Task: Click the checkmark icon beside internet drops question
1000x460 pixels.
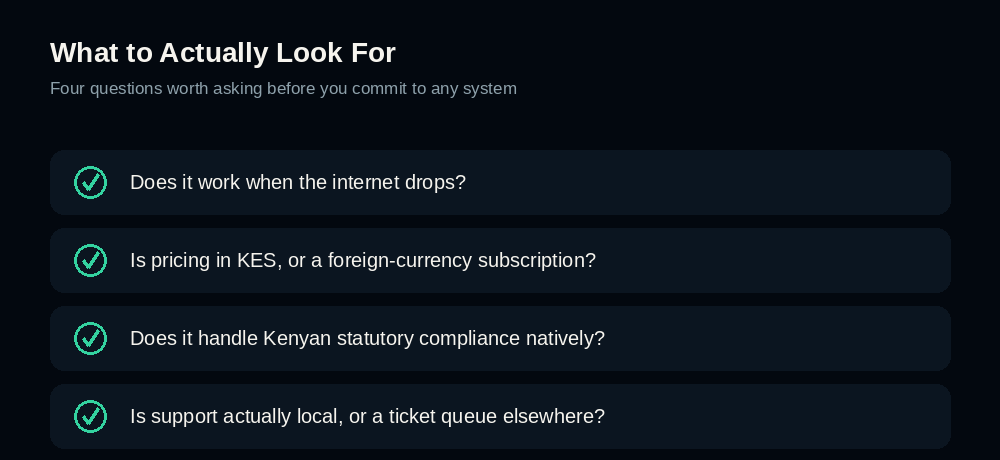Action: point(91,182)
